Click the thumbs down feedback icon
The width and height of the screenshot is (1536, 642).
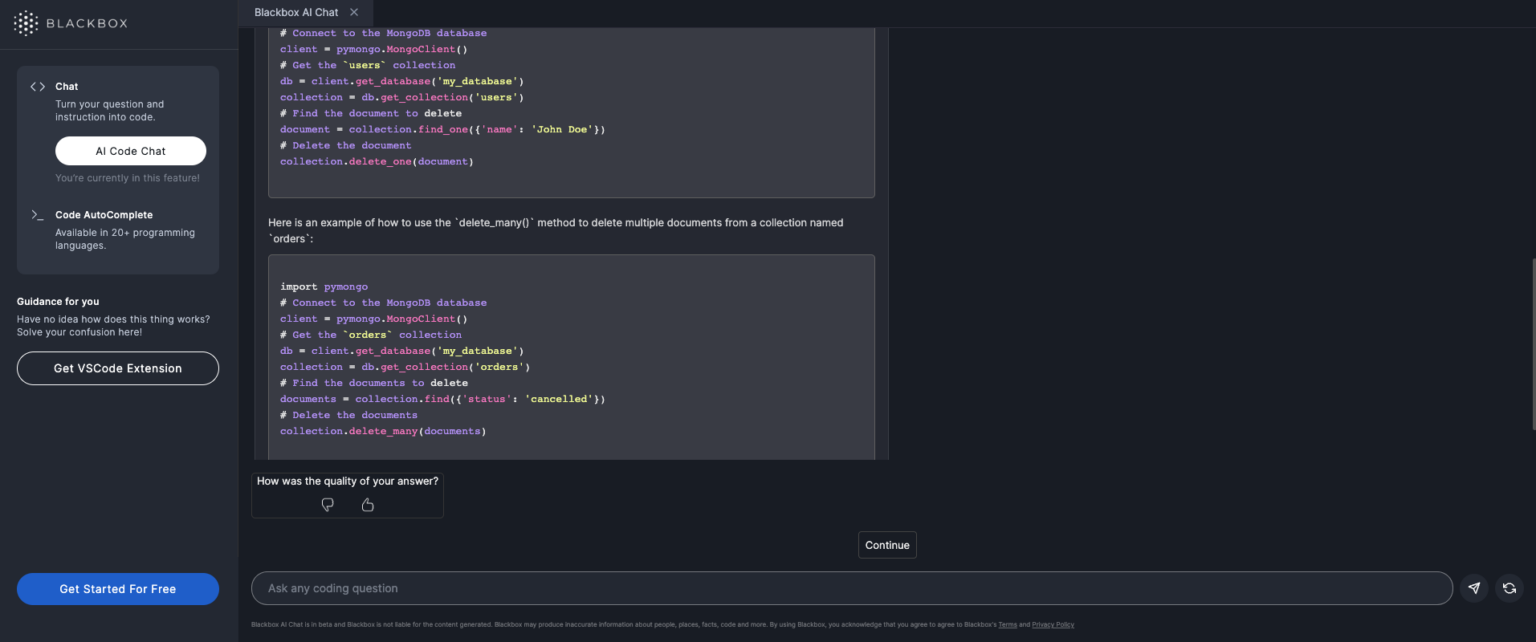pos(327,505)
